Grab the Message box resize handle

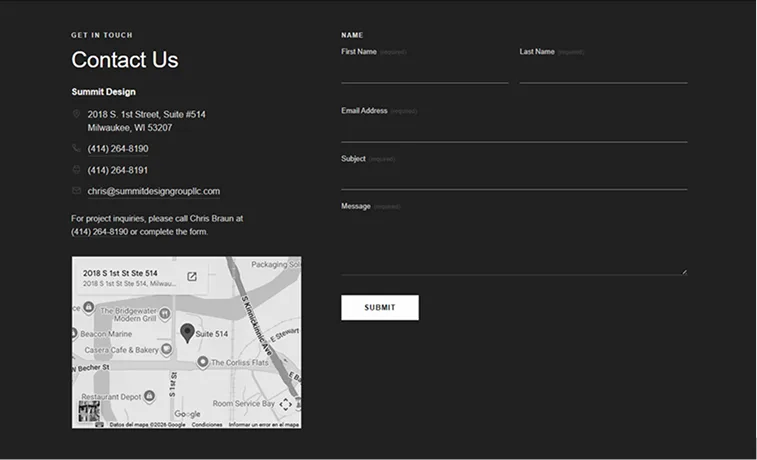point(684,272)
